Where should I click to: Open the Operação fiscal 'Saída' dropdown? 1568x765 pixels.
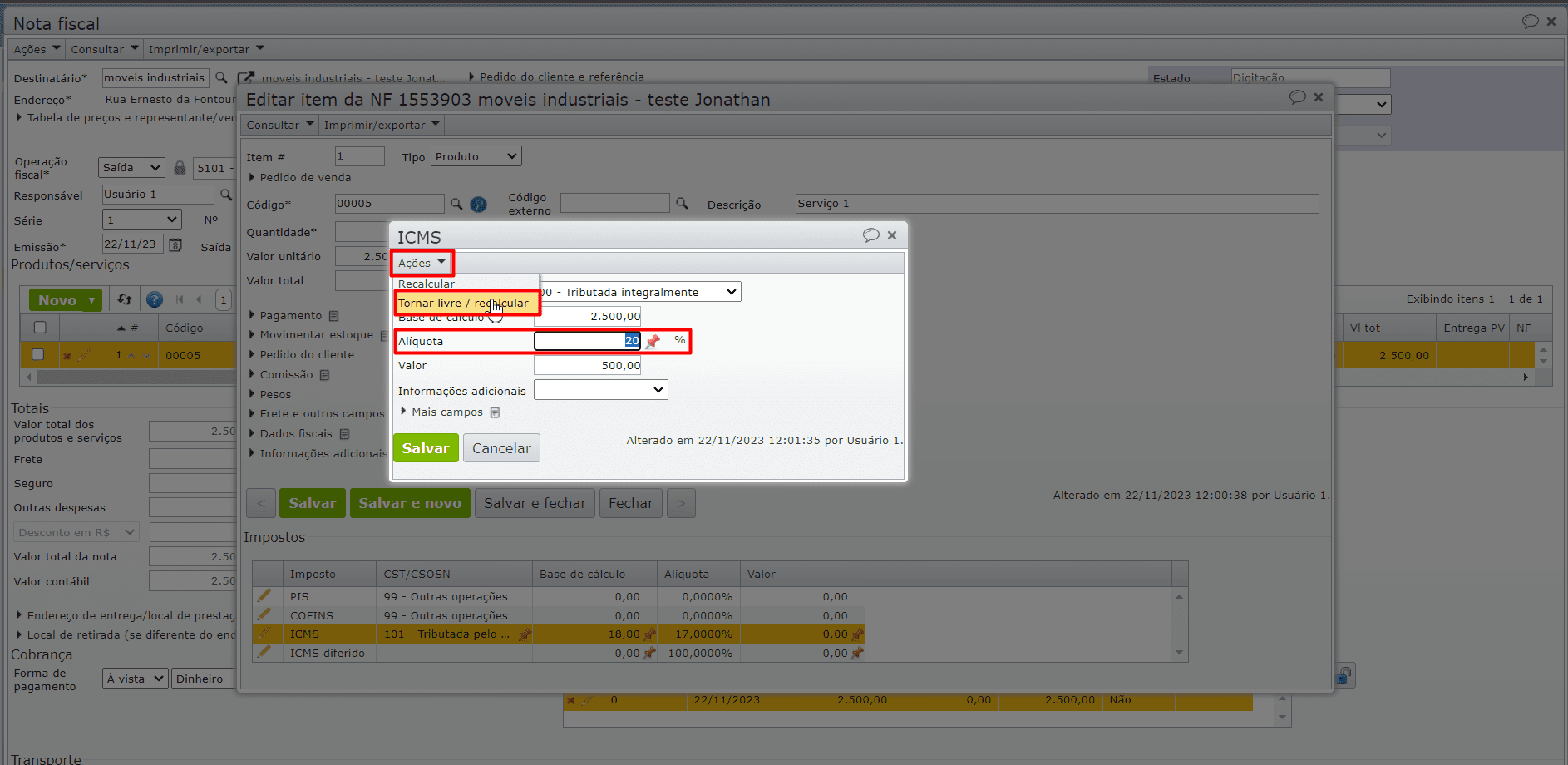click(131, 168)
